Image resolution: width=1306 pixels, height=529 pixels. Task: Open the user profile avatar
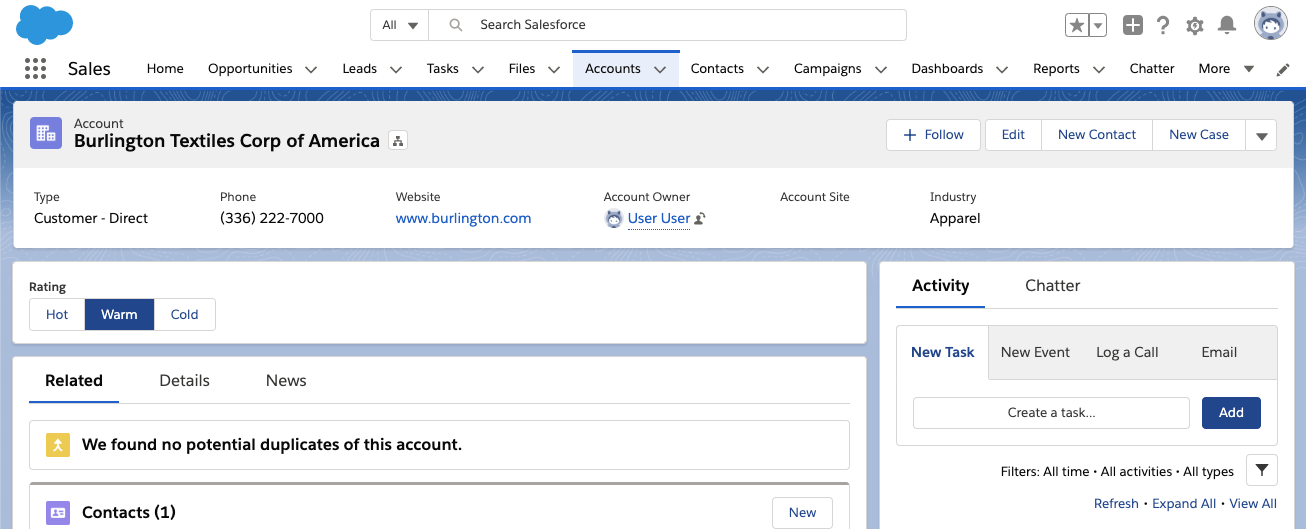(1271, 24)
